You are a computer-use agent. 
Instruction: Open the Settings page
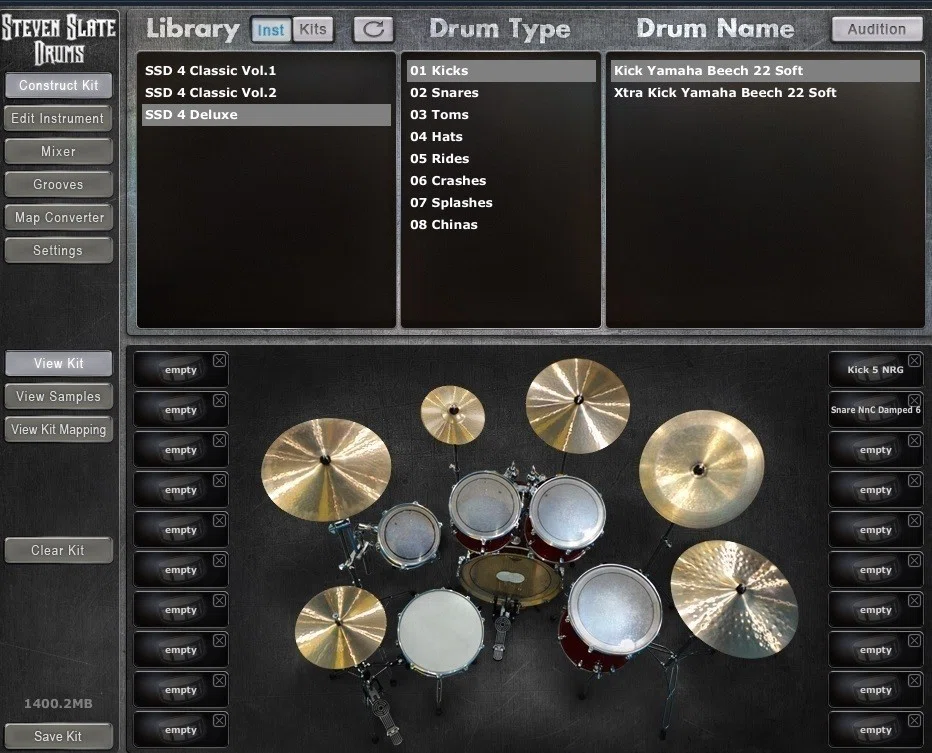pos(58,251)
